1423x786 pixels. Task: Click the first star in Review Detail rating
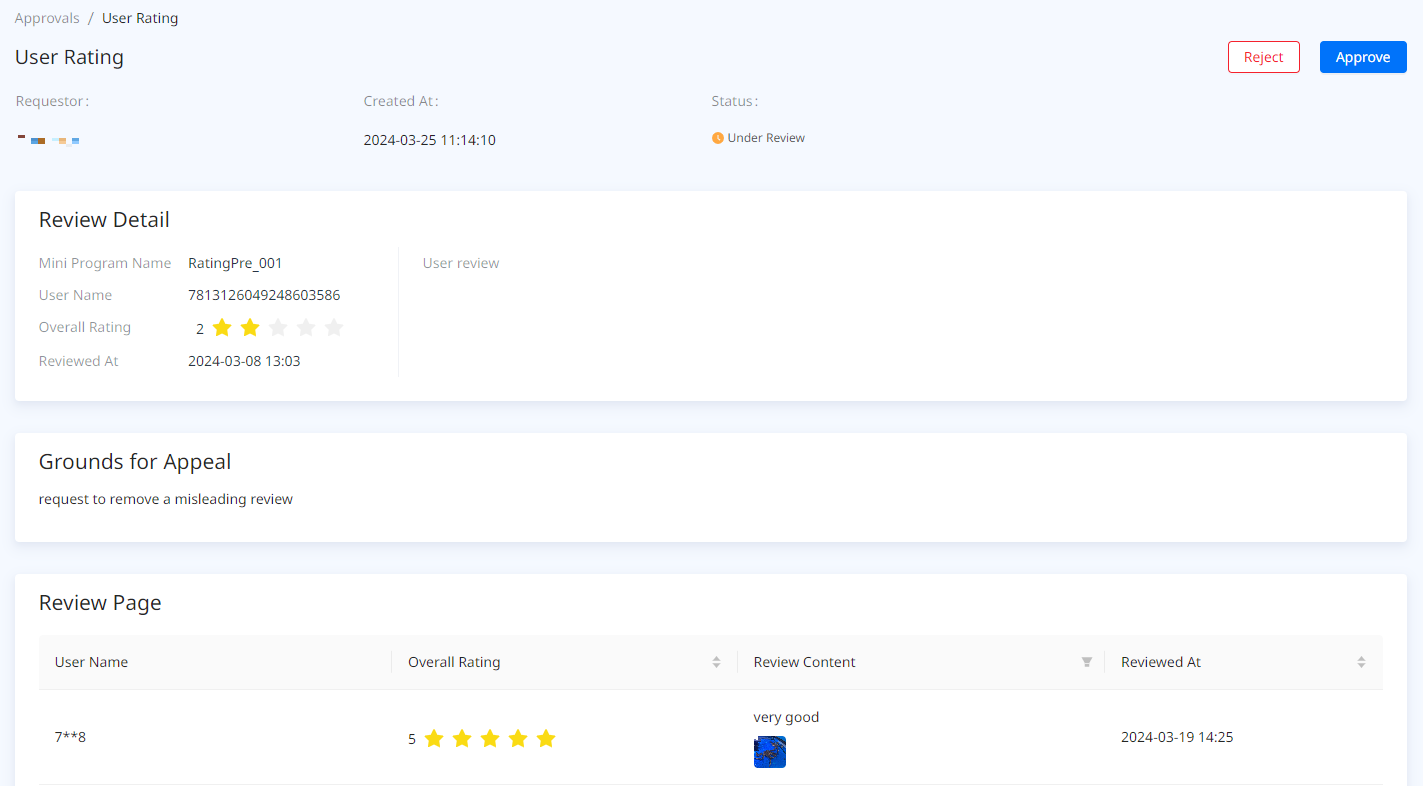(x=222, y=328)
